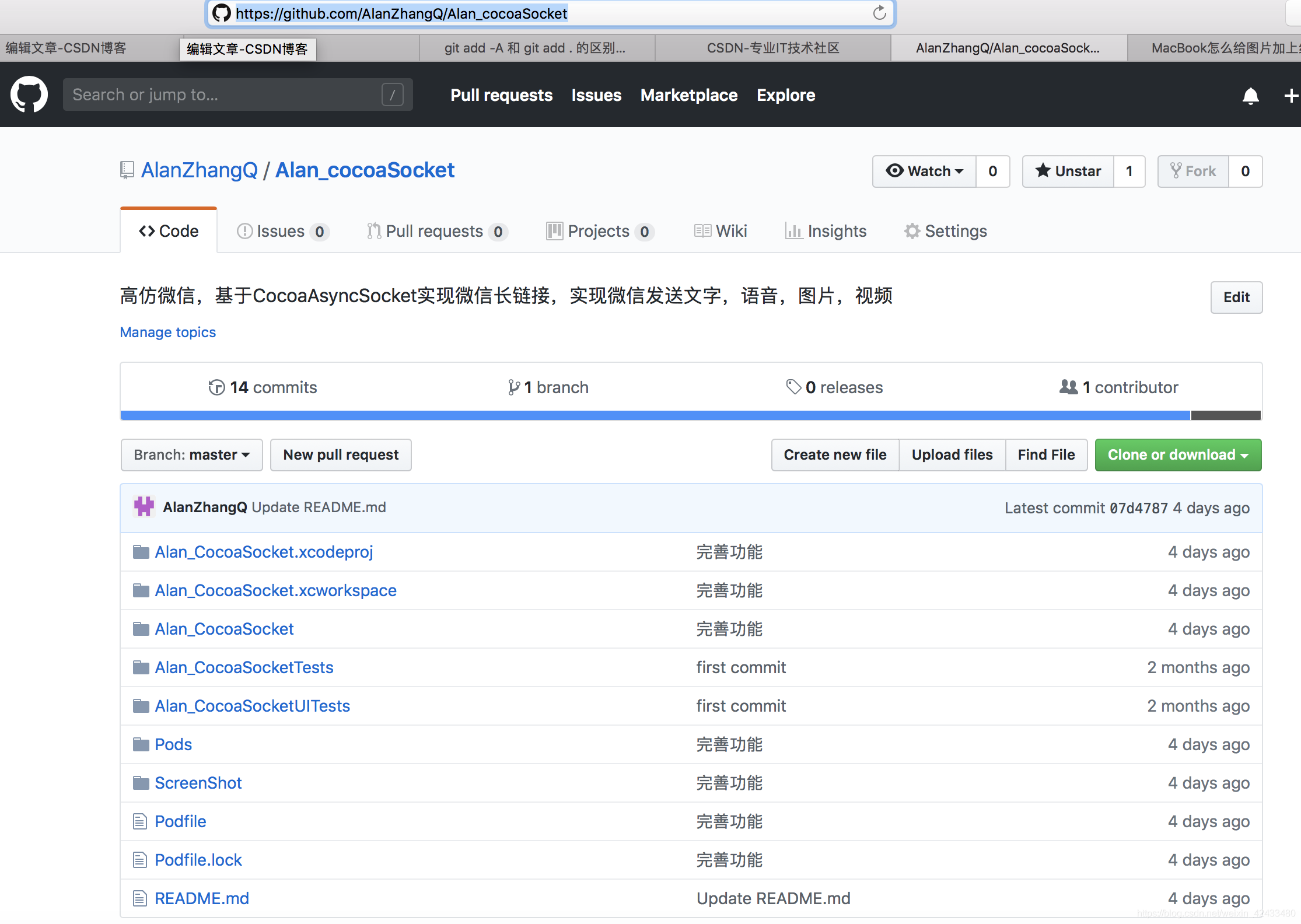This screenshot has height=924, width=1301.
Task: Click the watchers count showing 0
Action: [993, 171]
